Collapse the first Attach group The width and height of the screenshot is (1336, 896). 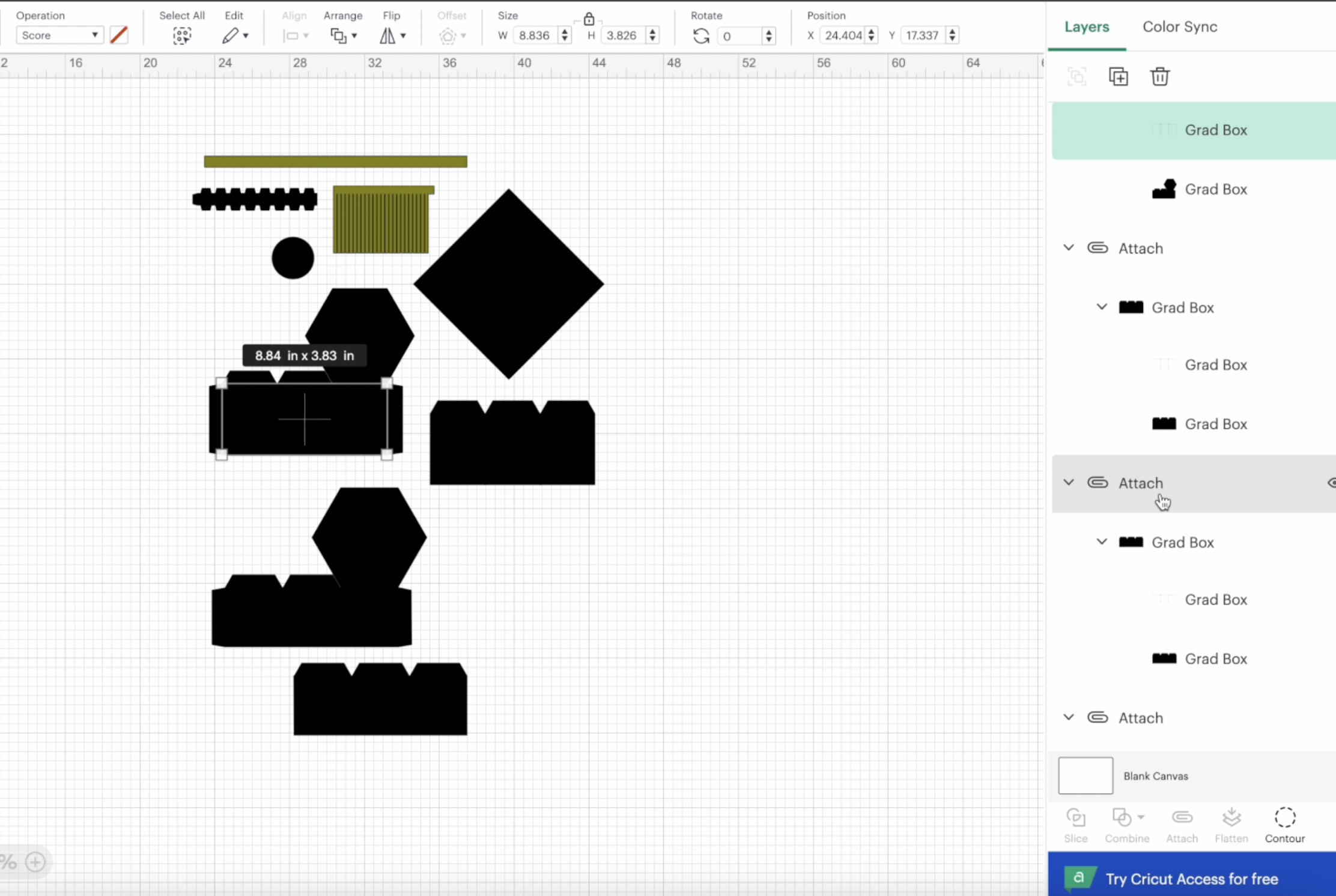point(1069,247)
